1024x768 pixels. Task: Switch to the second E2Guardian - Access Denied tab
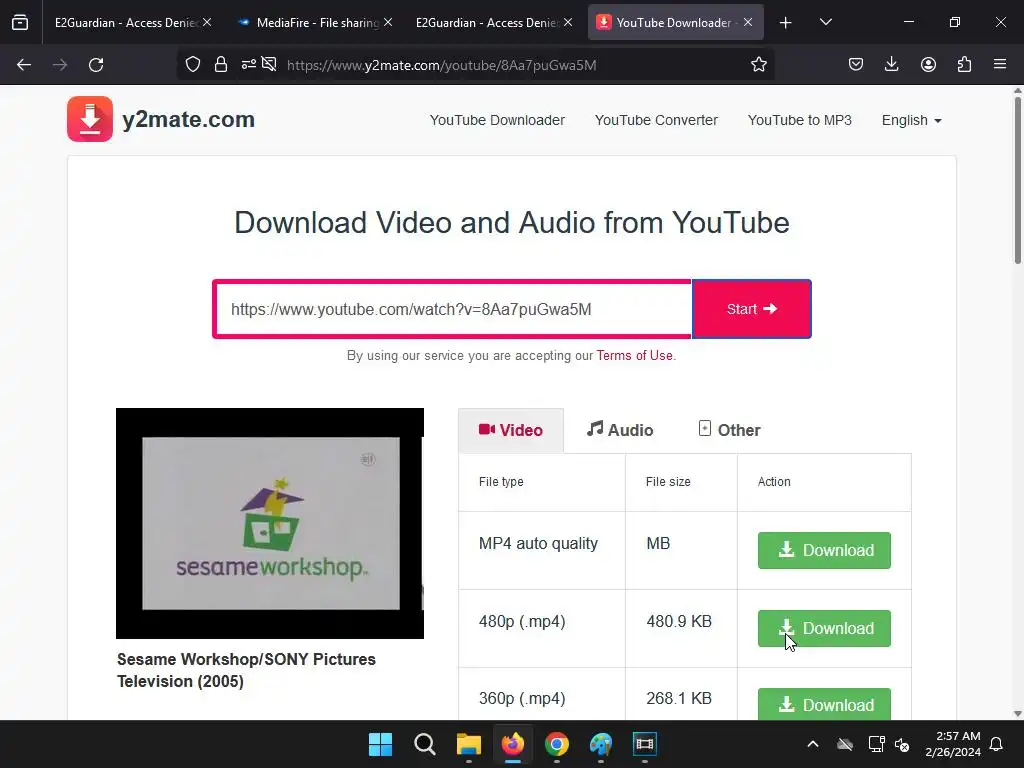coord(487,23)
